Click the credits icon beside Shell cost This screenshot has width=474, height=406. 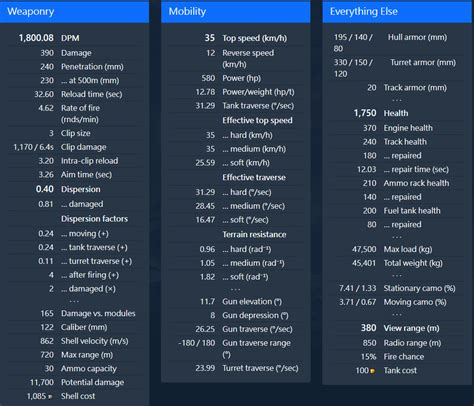click(50, 397)
